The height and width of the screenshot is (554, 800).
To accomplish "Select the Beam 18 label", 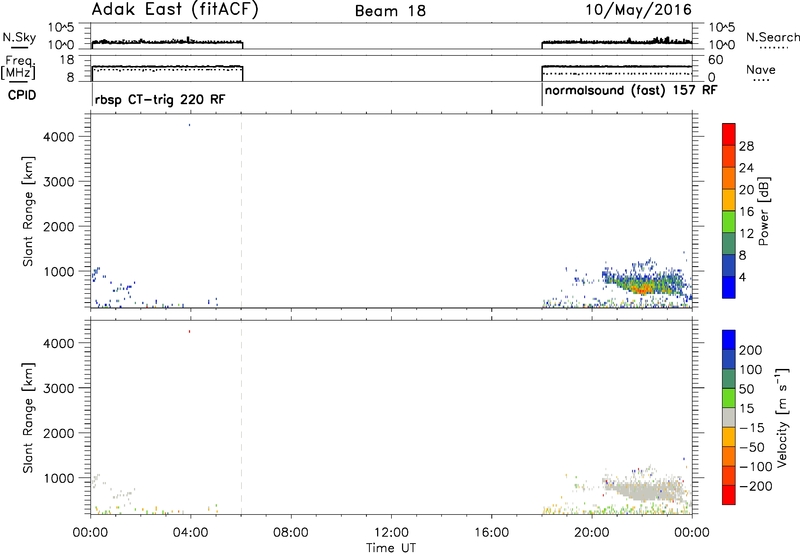I will point(391,11).
